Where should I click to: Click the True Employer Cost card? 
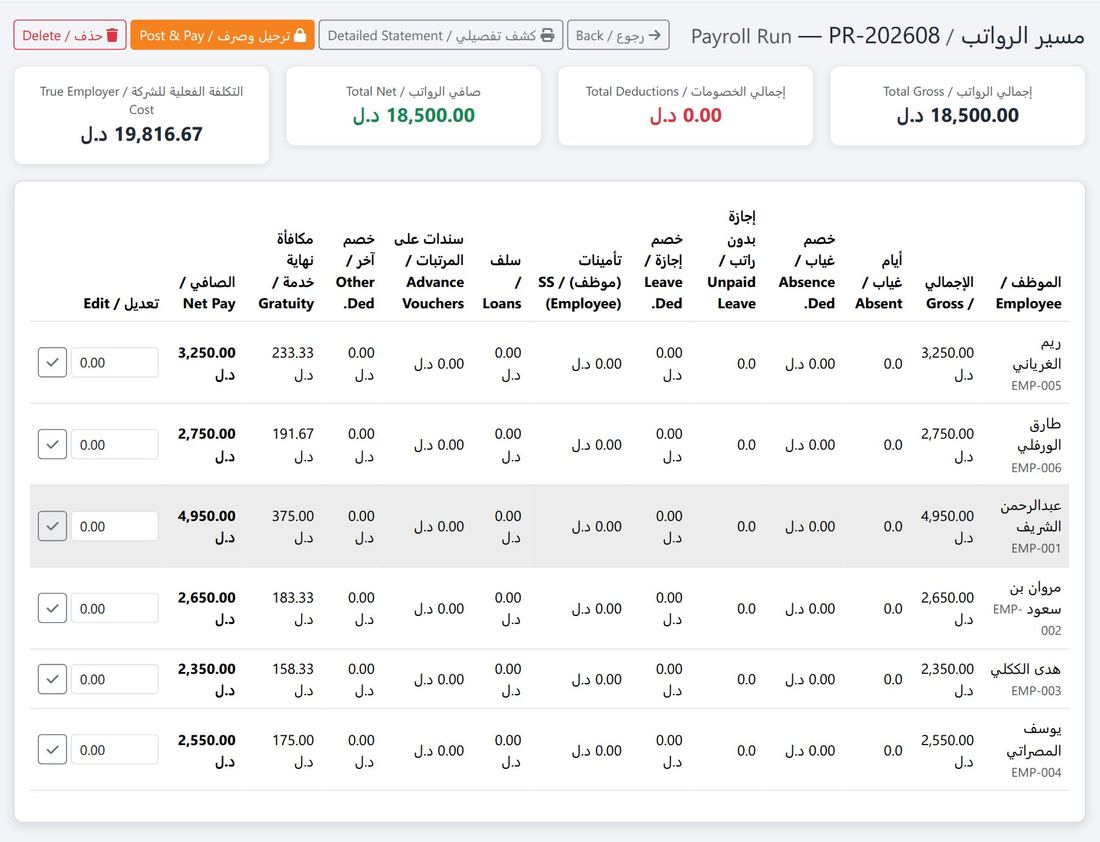pyautogui.click(x=141, y=115)
